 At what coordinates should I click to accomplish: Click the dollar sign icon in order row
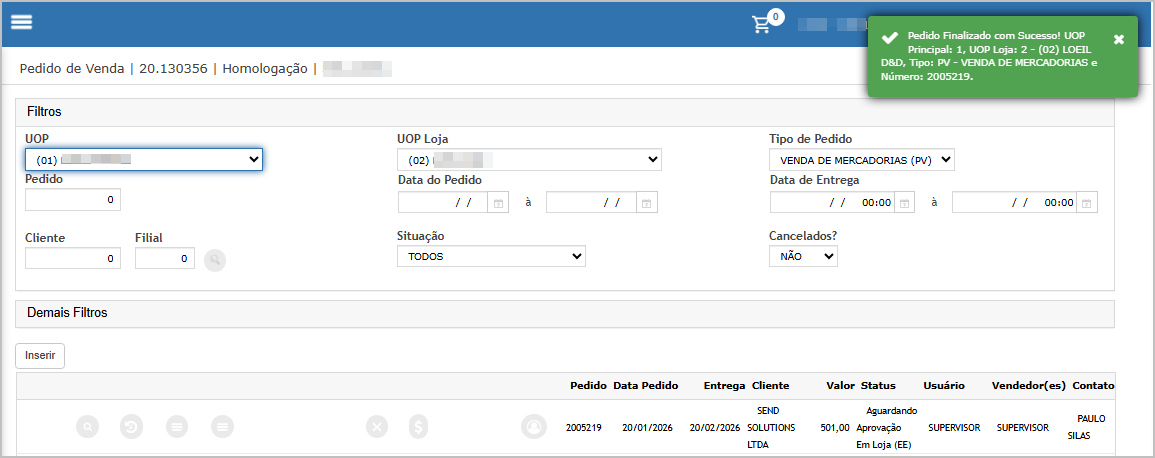coord(419,427)
